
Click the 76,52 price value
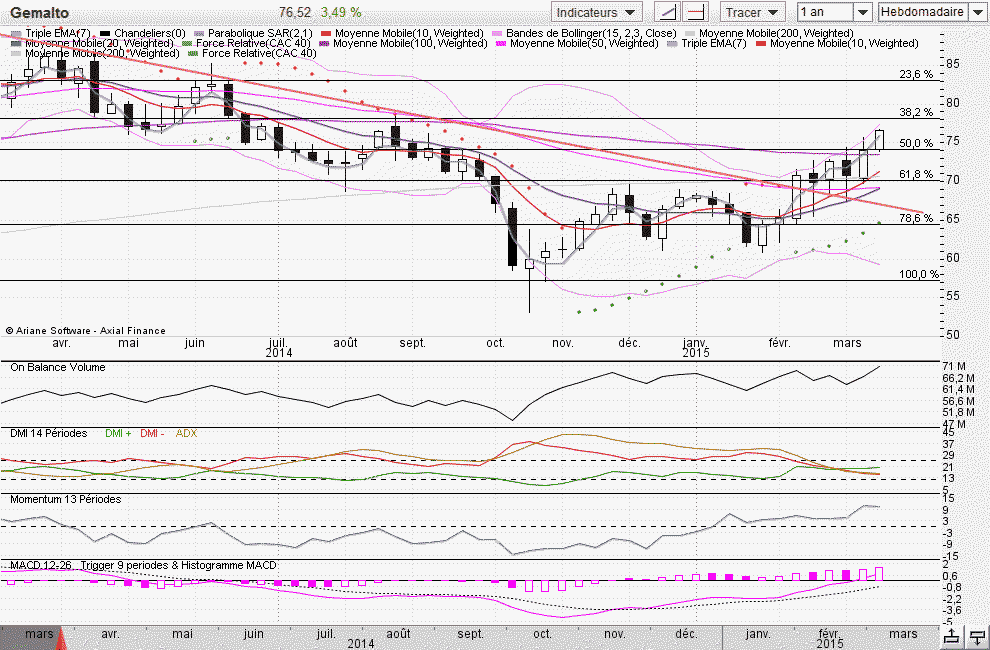pyautogui.click(x=295, y=13)
